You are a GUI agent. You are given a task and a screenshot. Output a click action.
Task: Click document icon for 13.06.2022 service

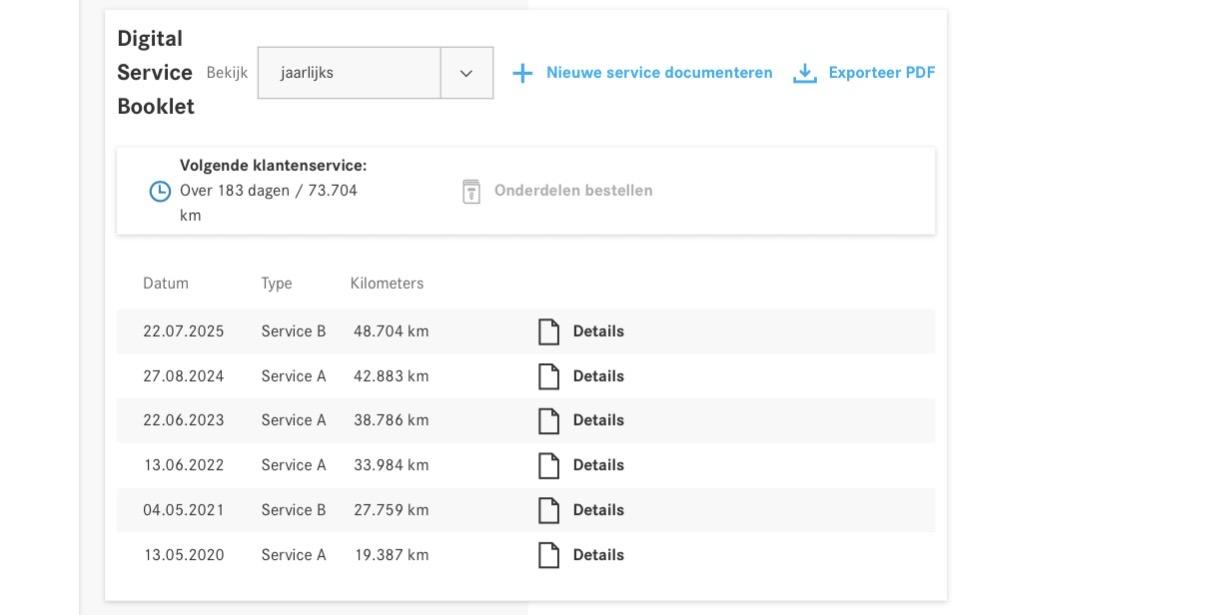pos(549,466)
